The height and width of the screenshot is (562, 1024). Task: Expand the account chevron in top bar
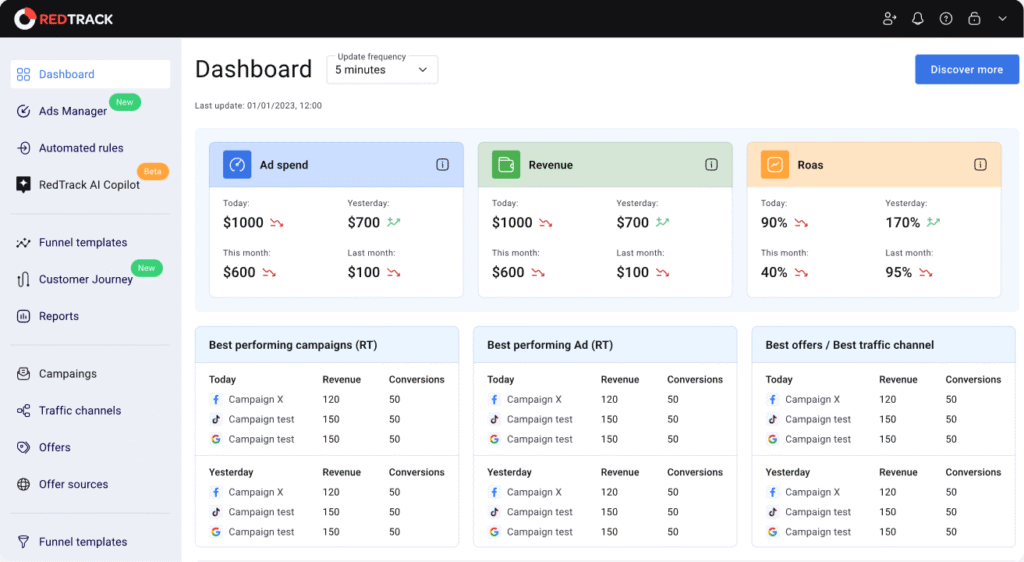(x=1002, y=19)
